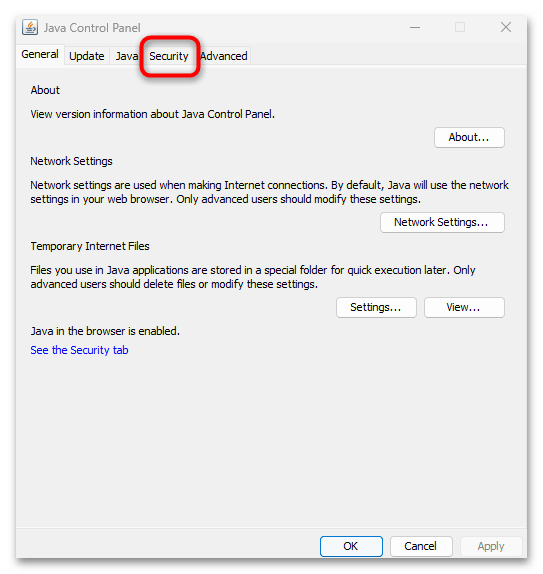Click the Java coffee cup title bar icon
Viewport: 543px width, 574px height.
30,27
